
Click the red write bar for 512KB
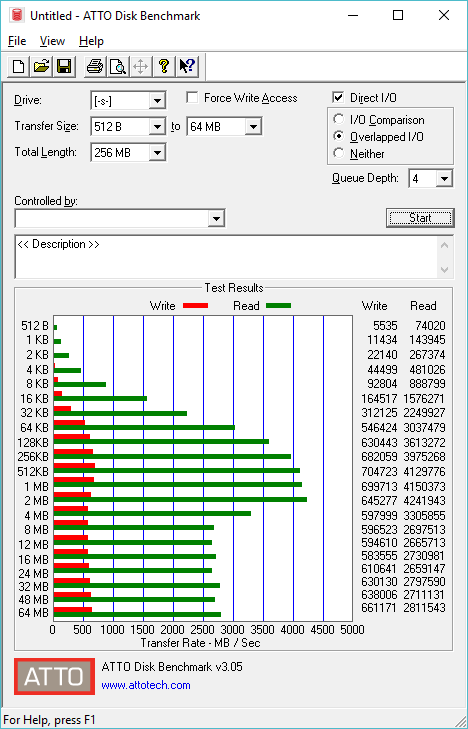coord(74,465)
